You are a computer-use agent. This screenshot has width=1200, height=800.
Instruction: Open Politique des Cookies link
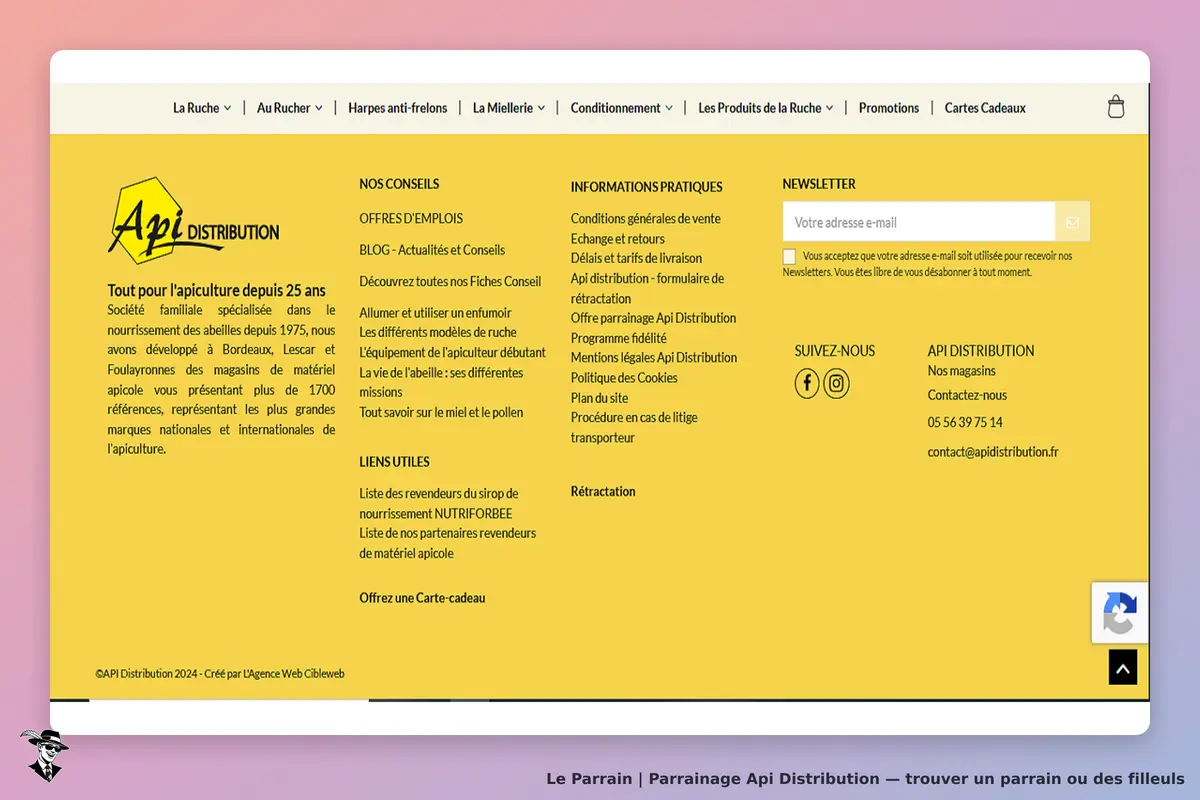(x=624, y=378)
